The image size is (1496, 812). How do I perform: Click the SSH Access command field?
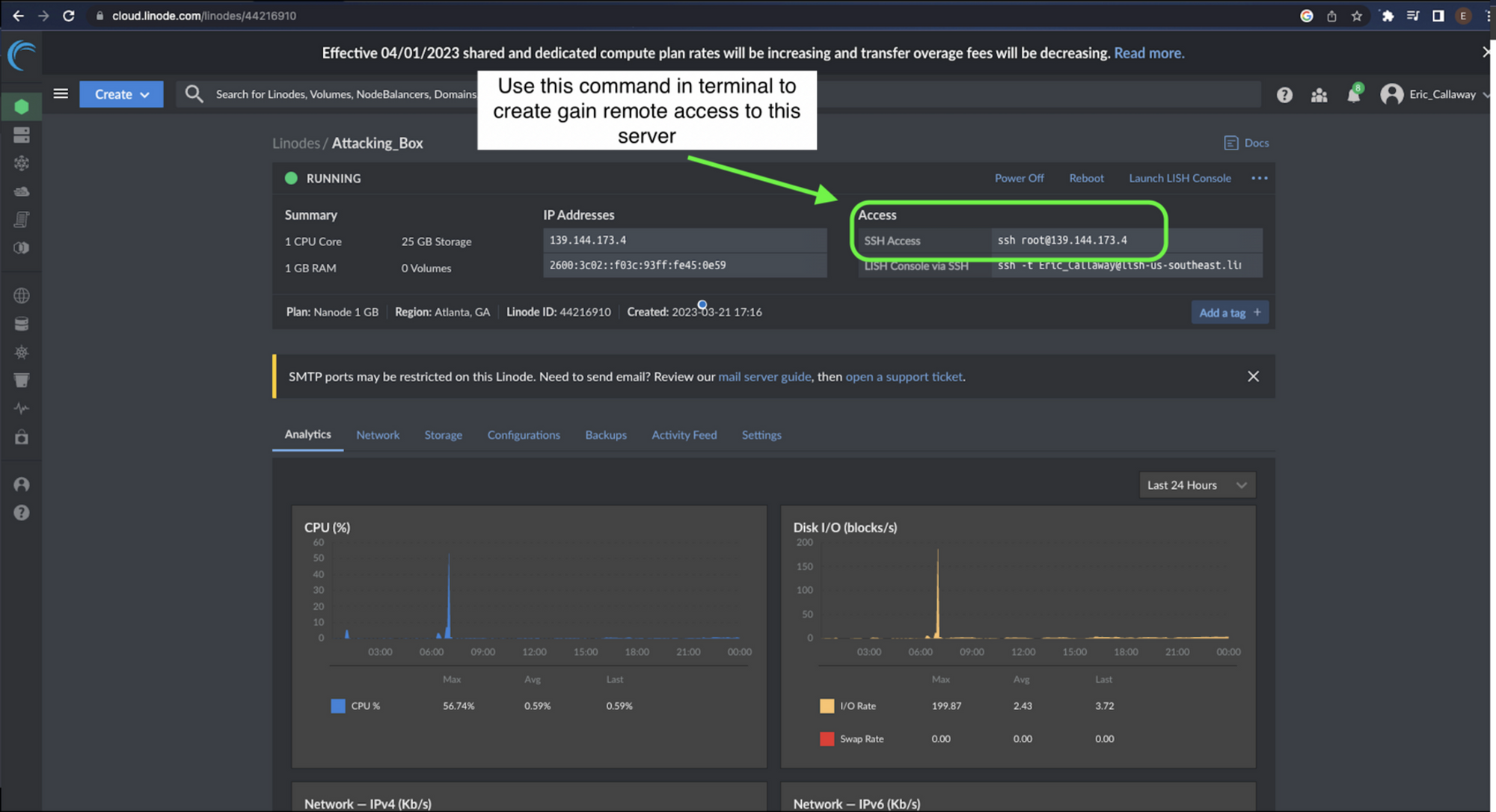tap(1062, 241)
